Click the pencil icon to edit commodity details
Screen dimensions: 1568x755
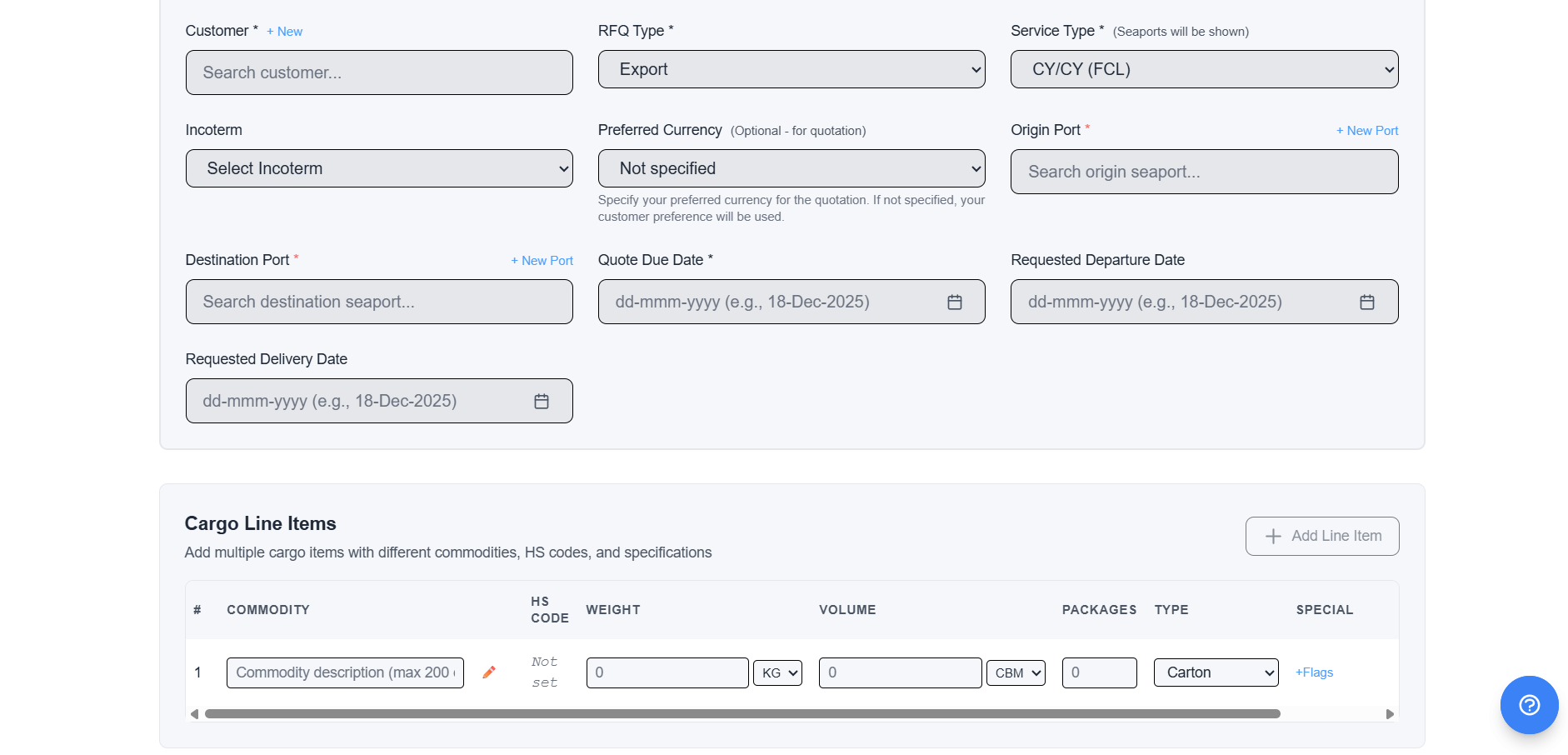(489, 672)
